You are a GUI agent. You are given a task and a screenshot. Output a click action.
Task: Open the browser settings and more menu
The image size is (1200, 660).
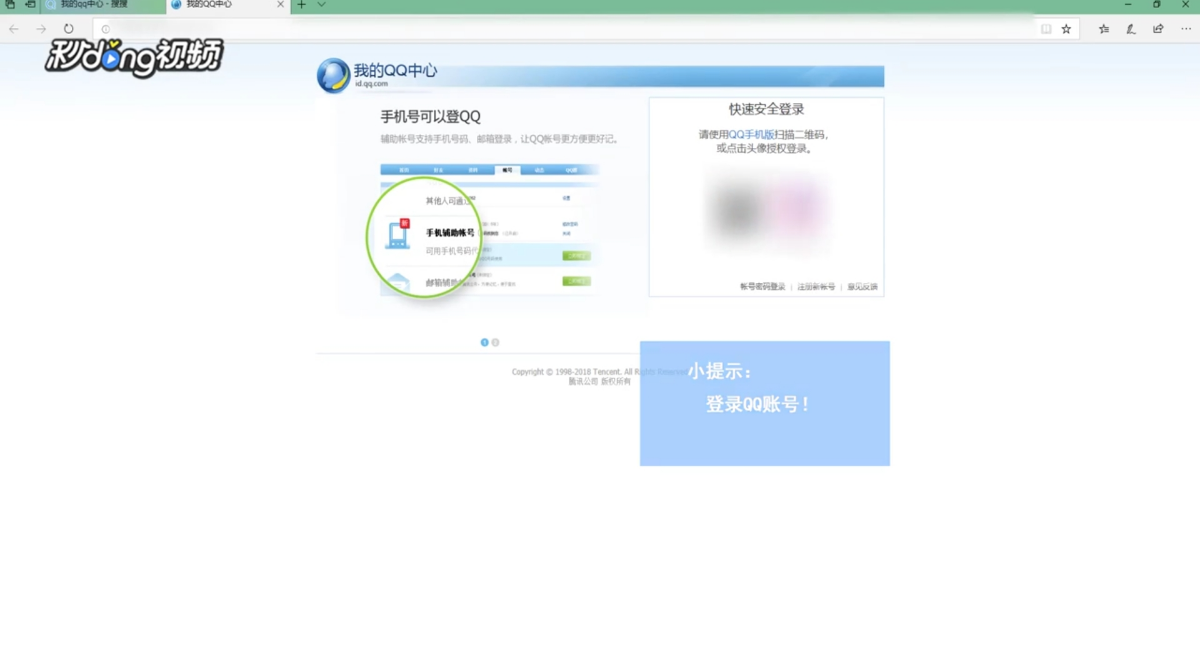[1185, 29]
